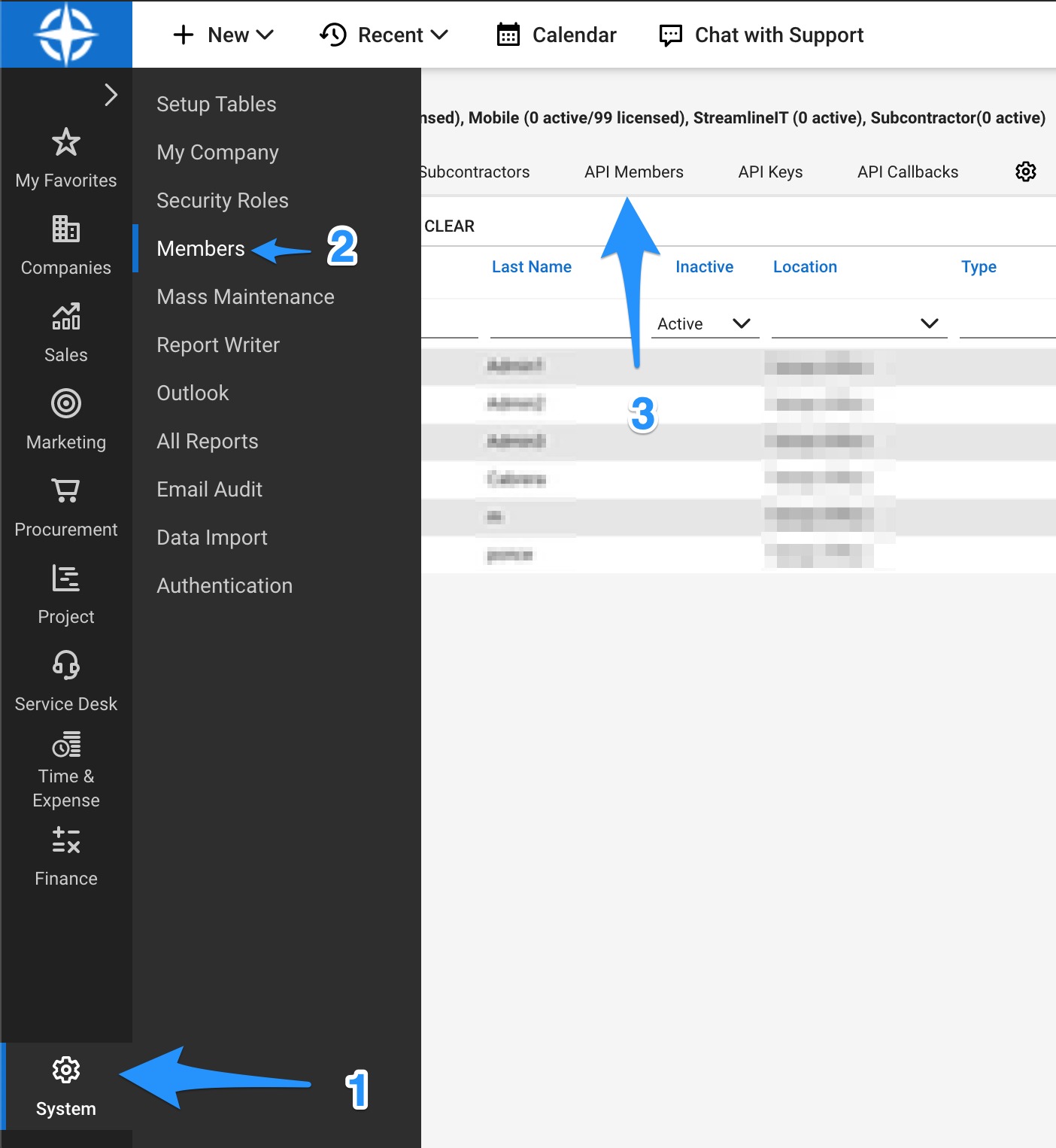Open Marketing target icon

click(66, 404)
